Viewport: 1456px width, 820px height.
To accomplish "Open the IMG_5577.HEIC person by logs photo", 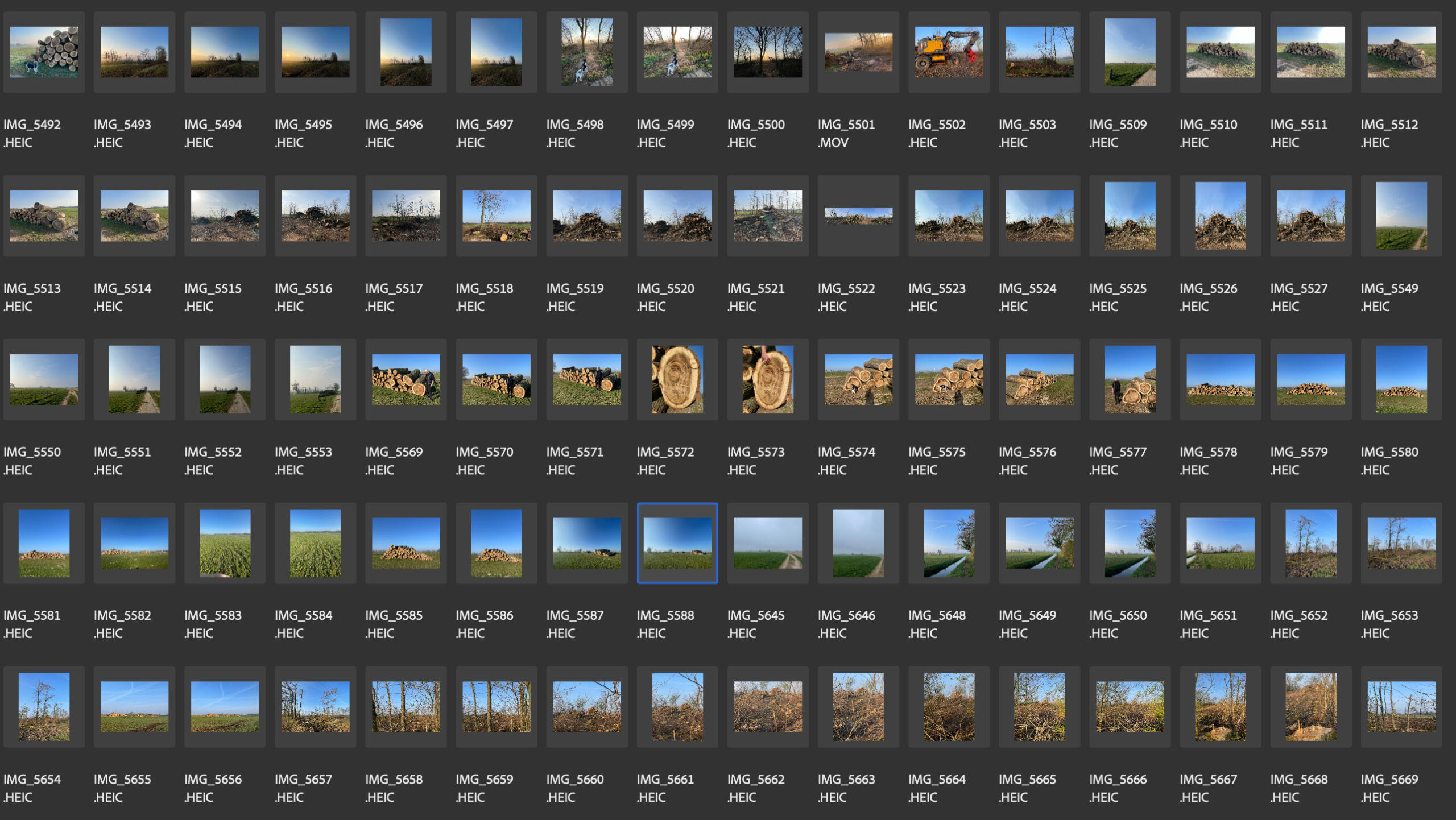I will [1129, 379].
